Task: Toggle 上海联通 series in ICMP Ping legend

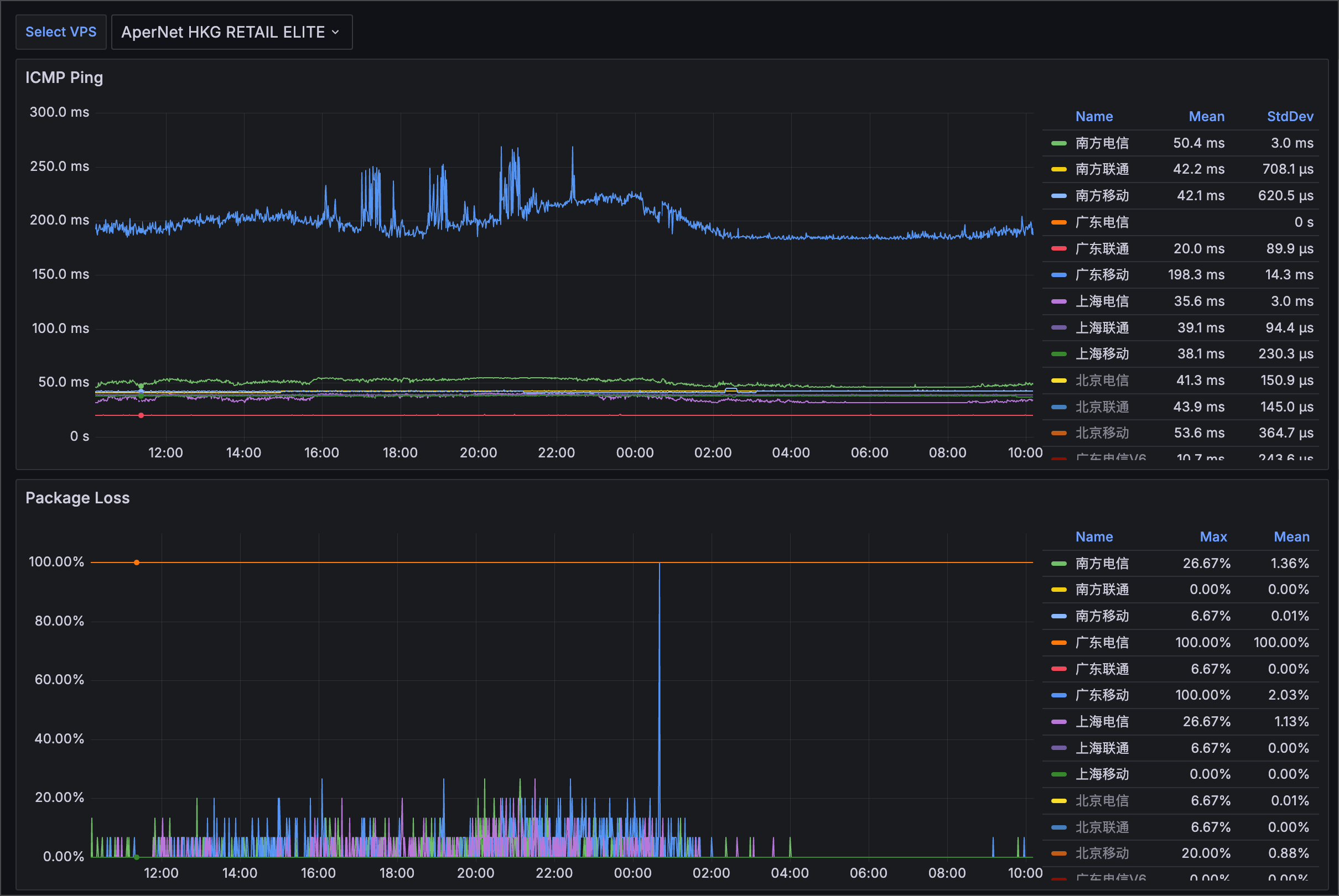Action: coord(1102,328)
